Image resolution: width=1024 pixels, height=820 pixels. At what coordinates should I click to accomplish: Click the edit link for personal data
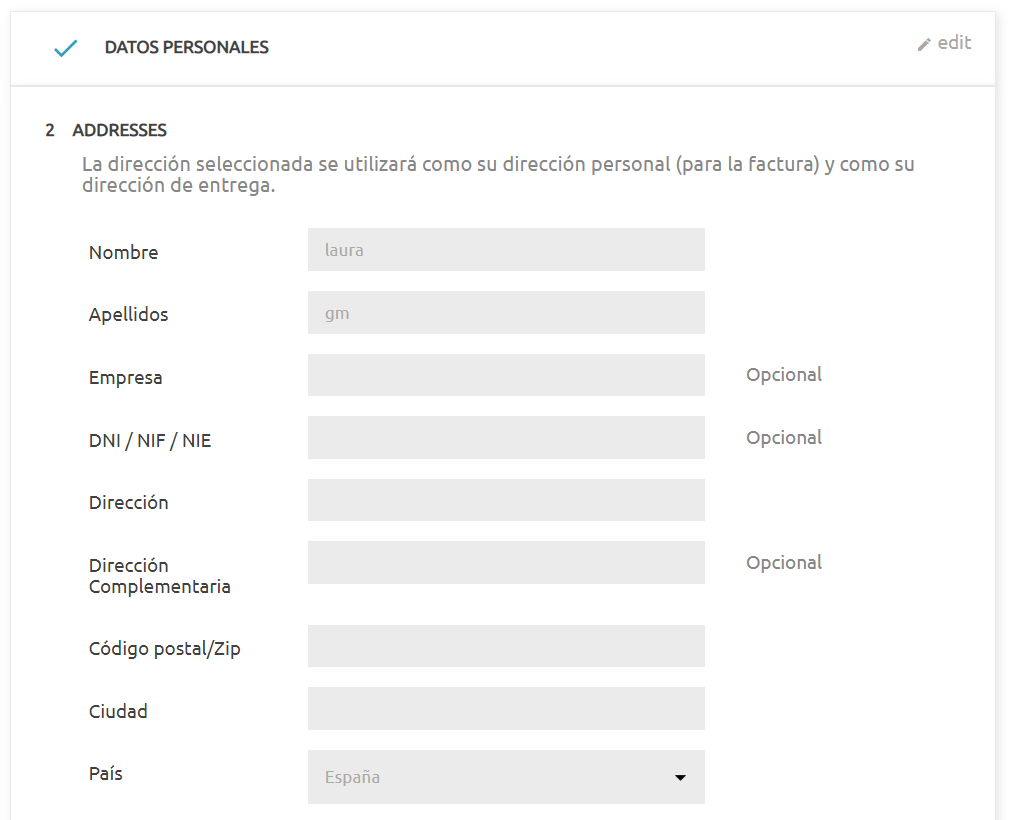pos(954,43)
